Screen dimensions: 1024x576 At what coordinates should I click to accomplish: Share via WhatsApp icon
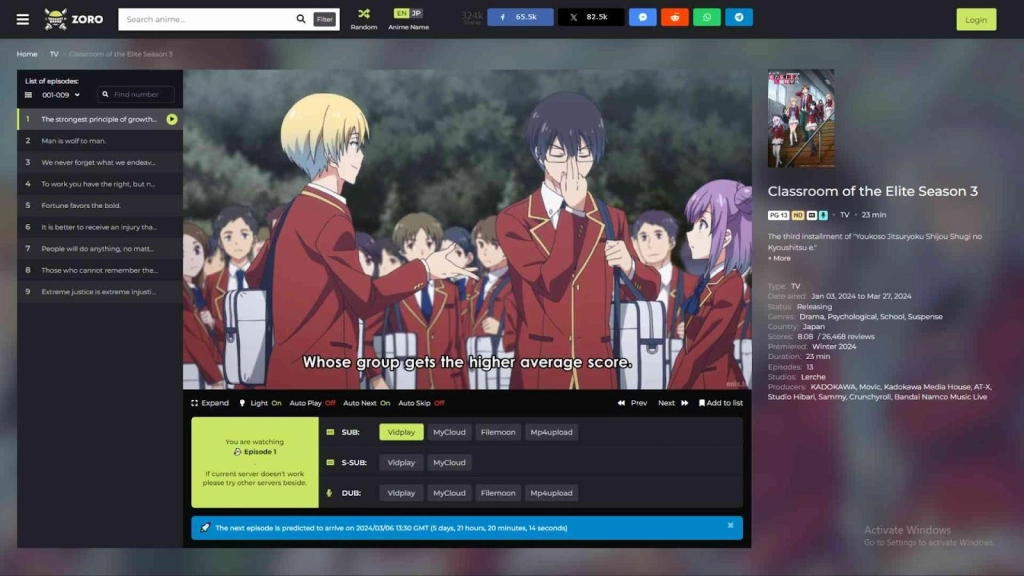(x=707, y=17)
